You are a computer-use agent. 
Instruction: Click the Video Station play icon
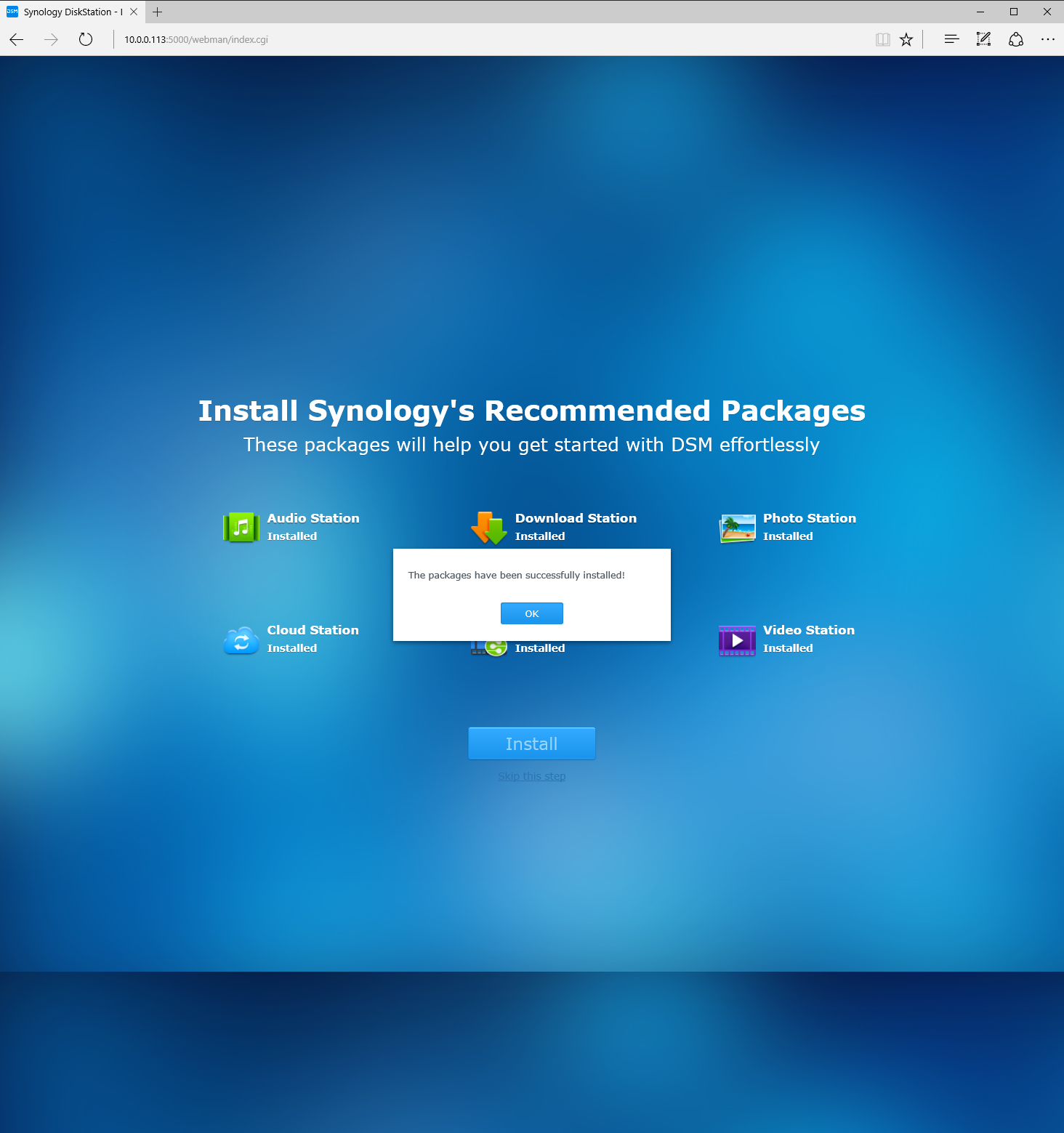pyautogui.click(x=737, y=640)
